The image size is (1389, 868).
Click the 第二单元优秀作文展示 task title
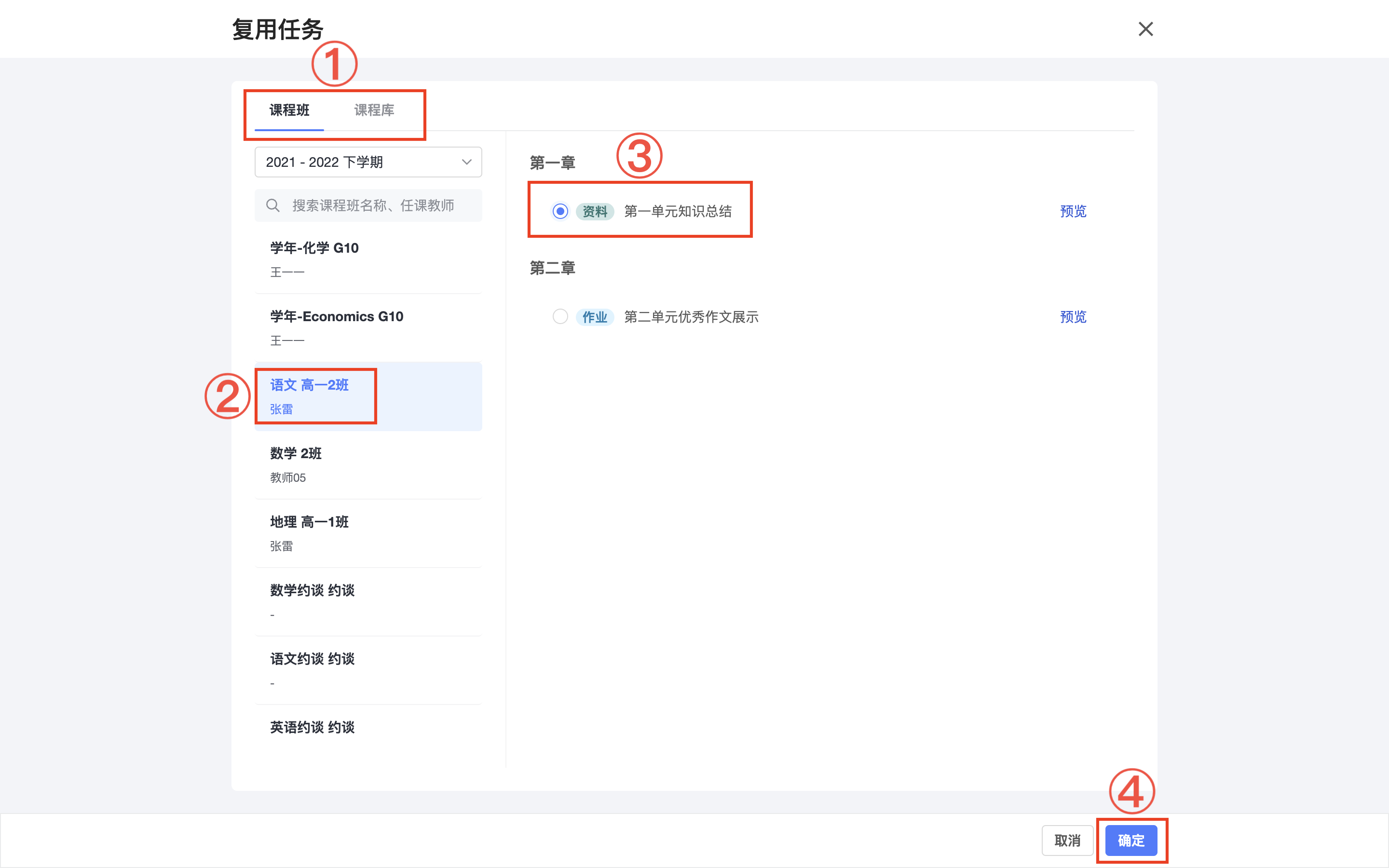691,317
